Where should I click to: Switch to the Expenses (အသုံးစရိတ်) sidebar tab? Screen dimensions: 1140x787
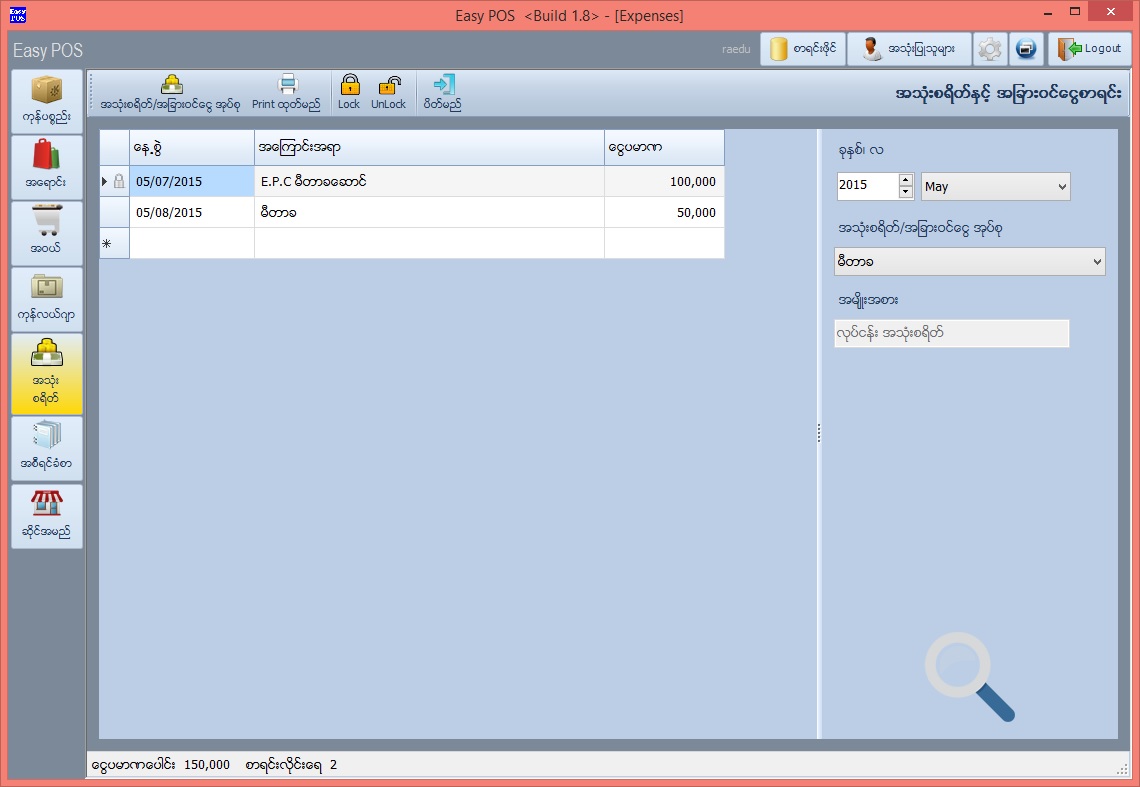pos(46,373)
